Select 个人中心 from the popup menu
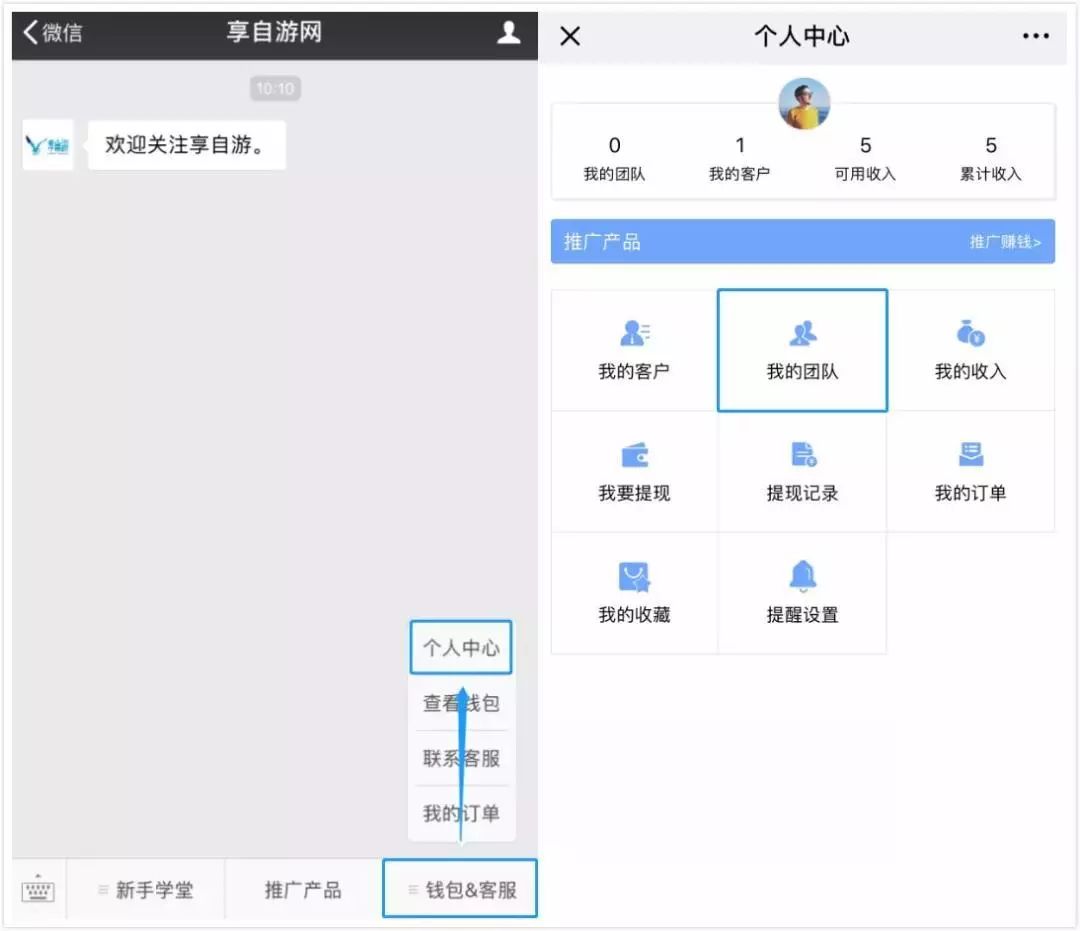Image resolution: width=1080 pixels, height=931 pixels. [460, 647]
